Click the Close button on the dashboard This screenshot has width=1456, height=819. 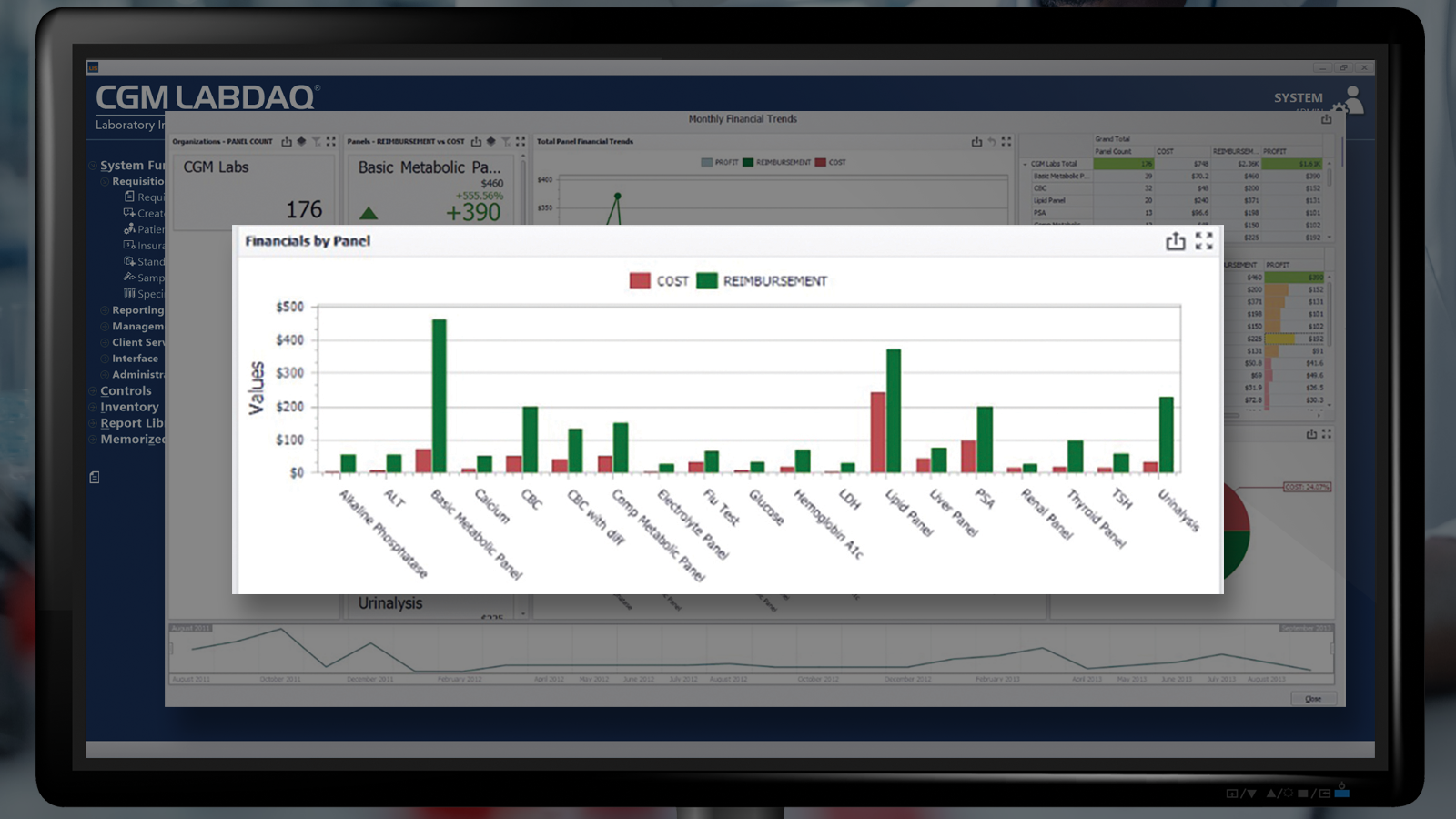1313,699
